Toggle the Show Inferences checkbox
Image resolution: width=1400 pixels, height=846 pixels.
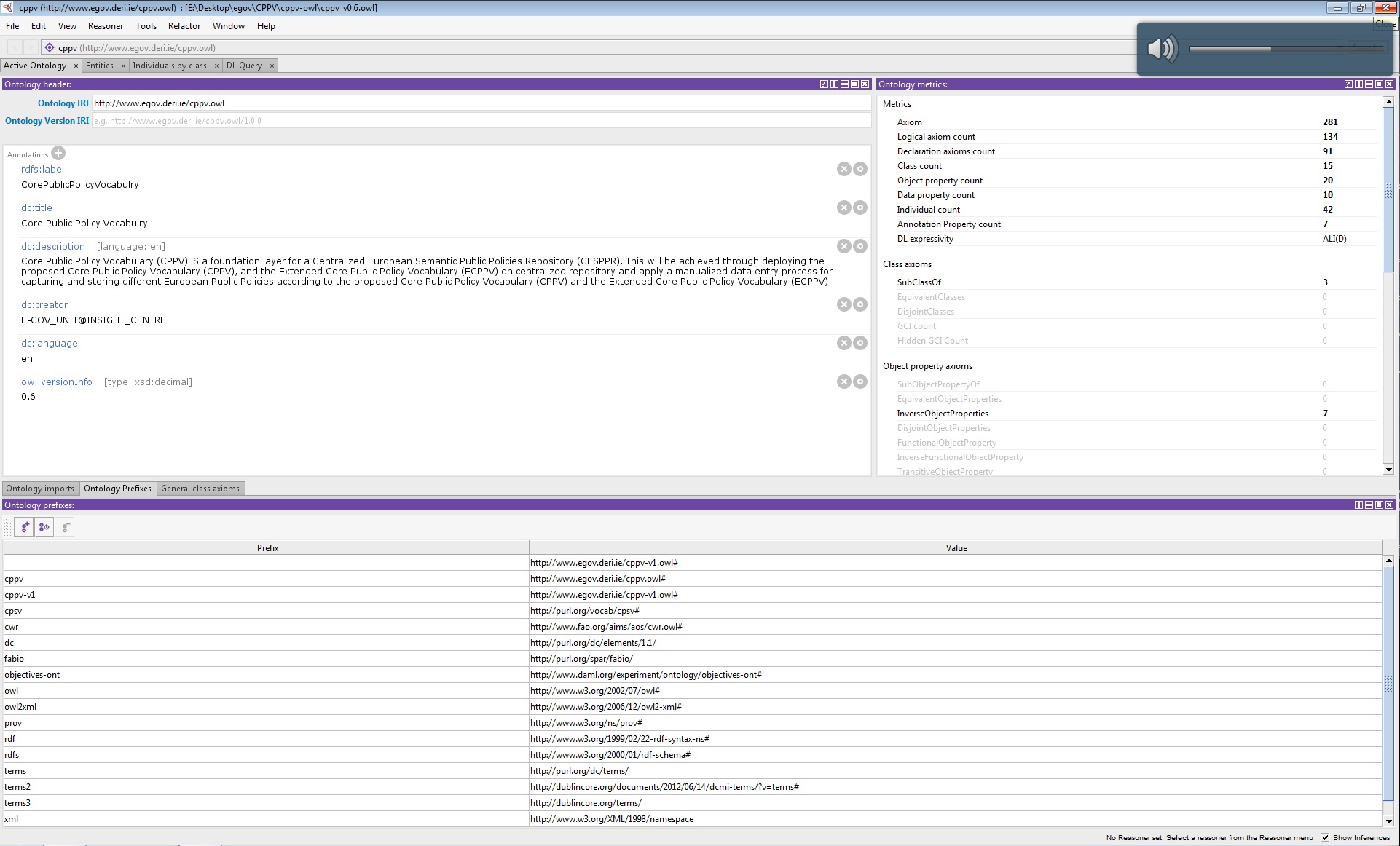click(x=1325, y=837)
